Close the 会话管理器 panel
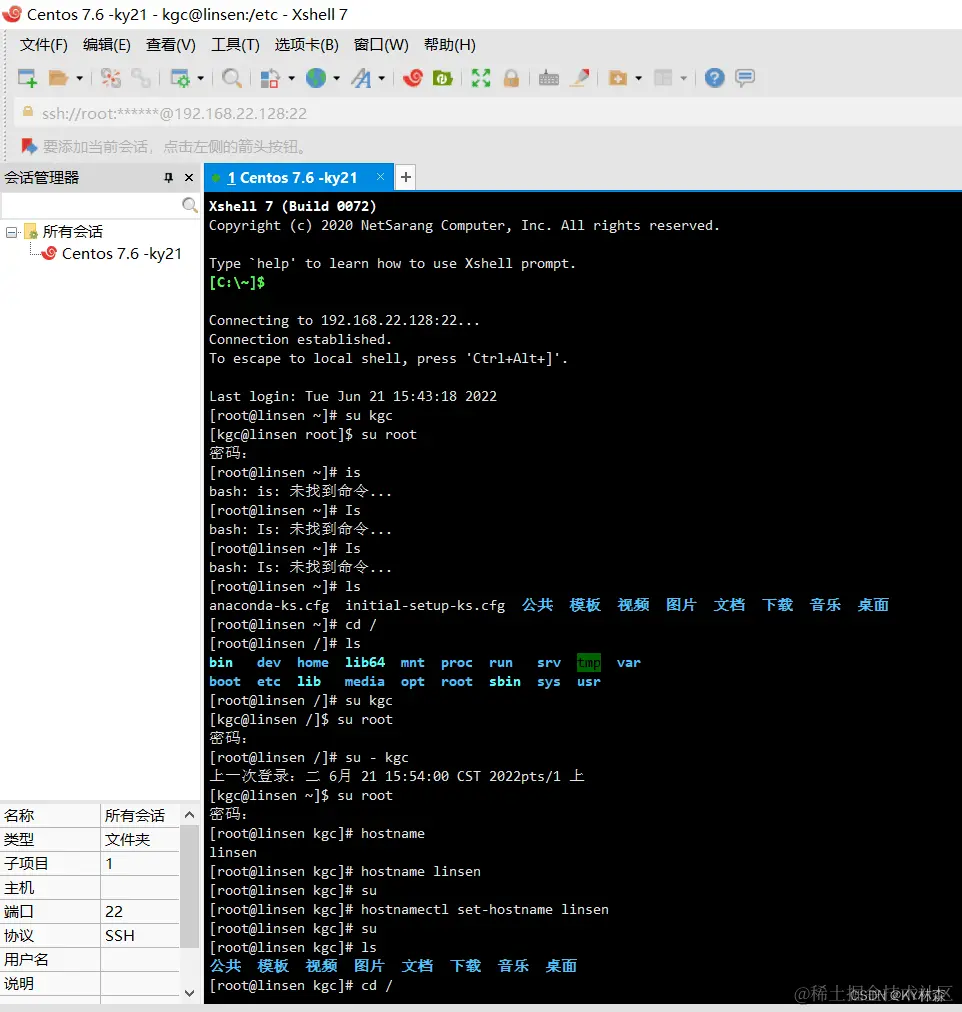 coord(188,177)
